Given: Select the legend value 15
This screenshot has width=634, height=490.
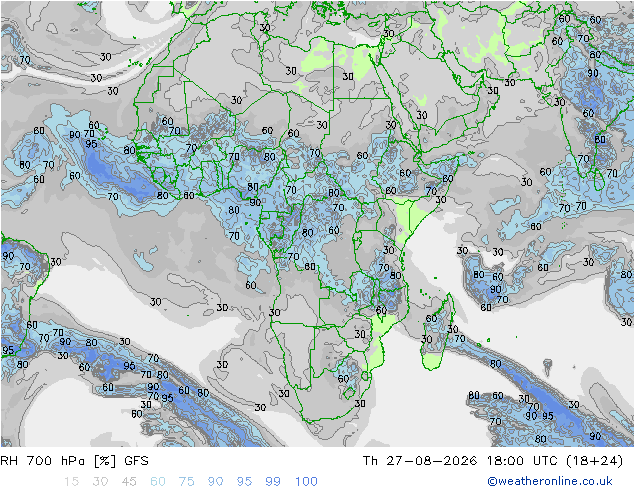Looking at the screenshot, I should pos(72,482).
